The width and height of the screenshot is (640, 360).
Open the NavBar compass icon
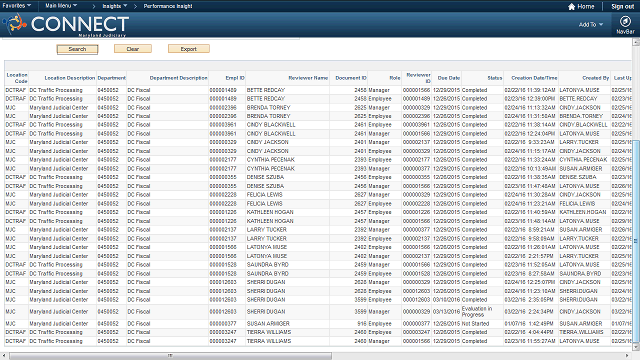(x=625, y=21)
